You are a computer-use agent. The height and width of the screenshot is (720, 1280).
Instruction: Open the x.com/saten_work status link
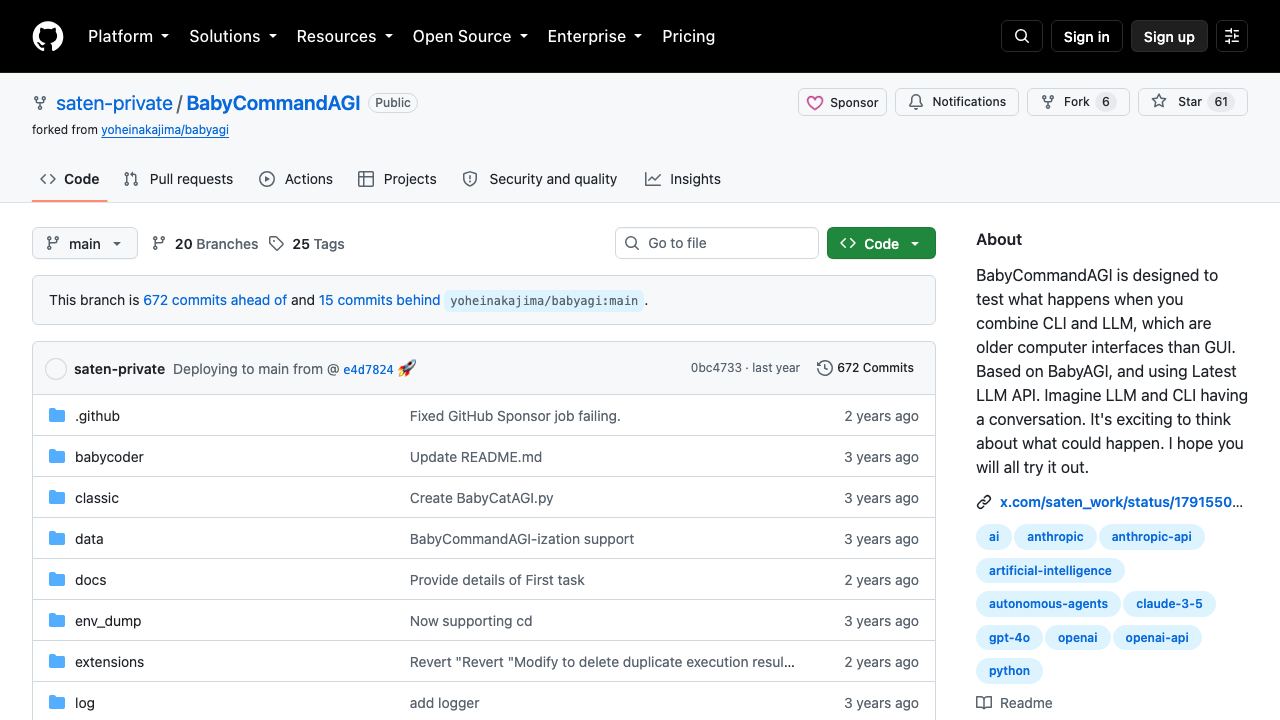[x=1121, y=502]
